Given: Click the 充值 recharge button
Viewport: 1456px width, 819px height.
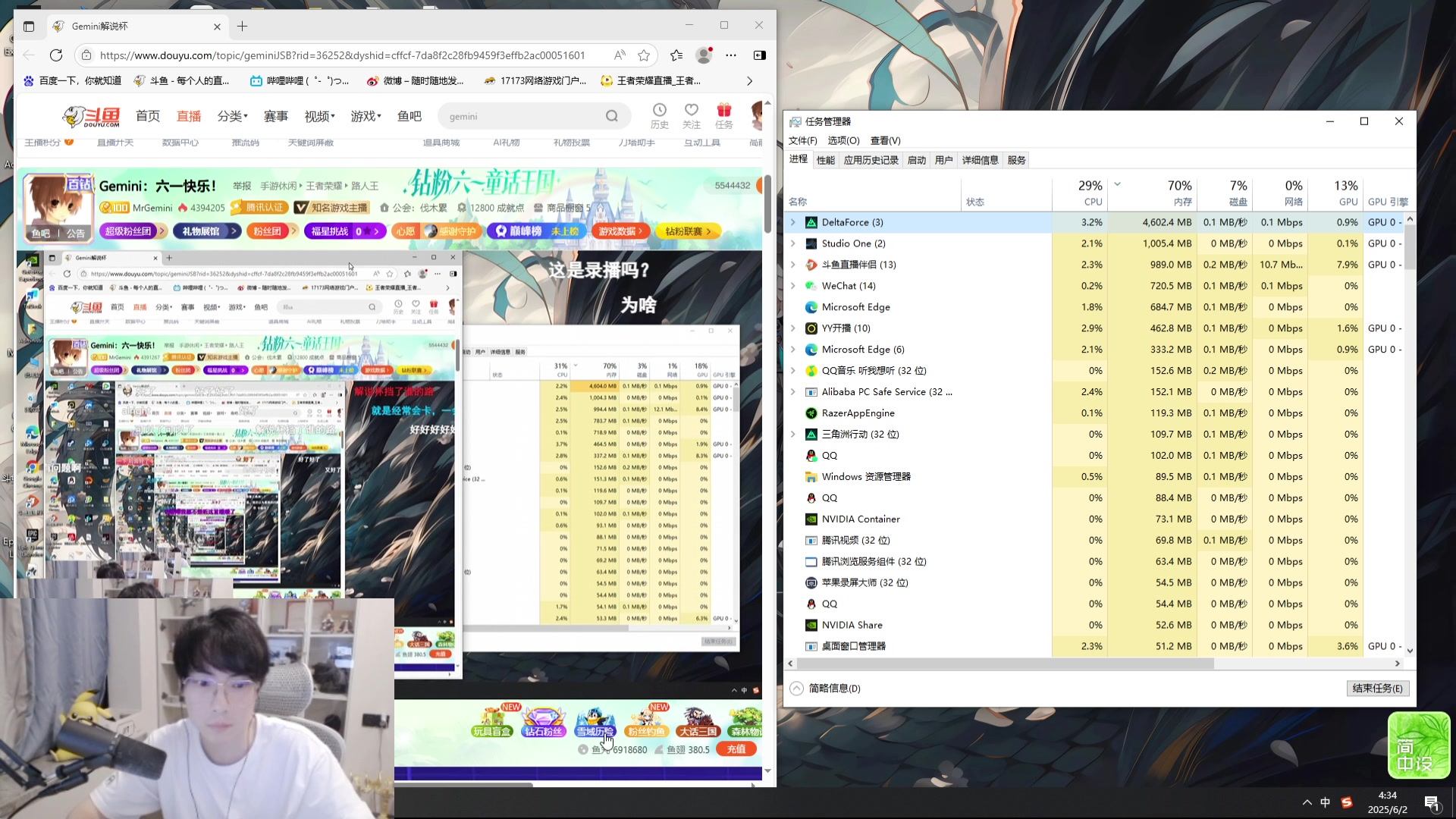Looking at the screenshot, I should coord(736,749).
